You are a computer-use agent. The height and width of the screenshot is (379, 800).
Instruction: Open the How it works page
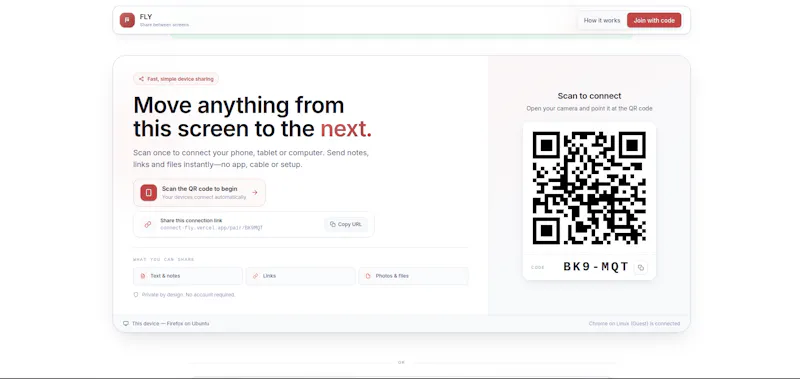[x=602, y=20]
